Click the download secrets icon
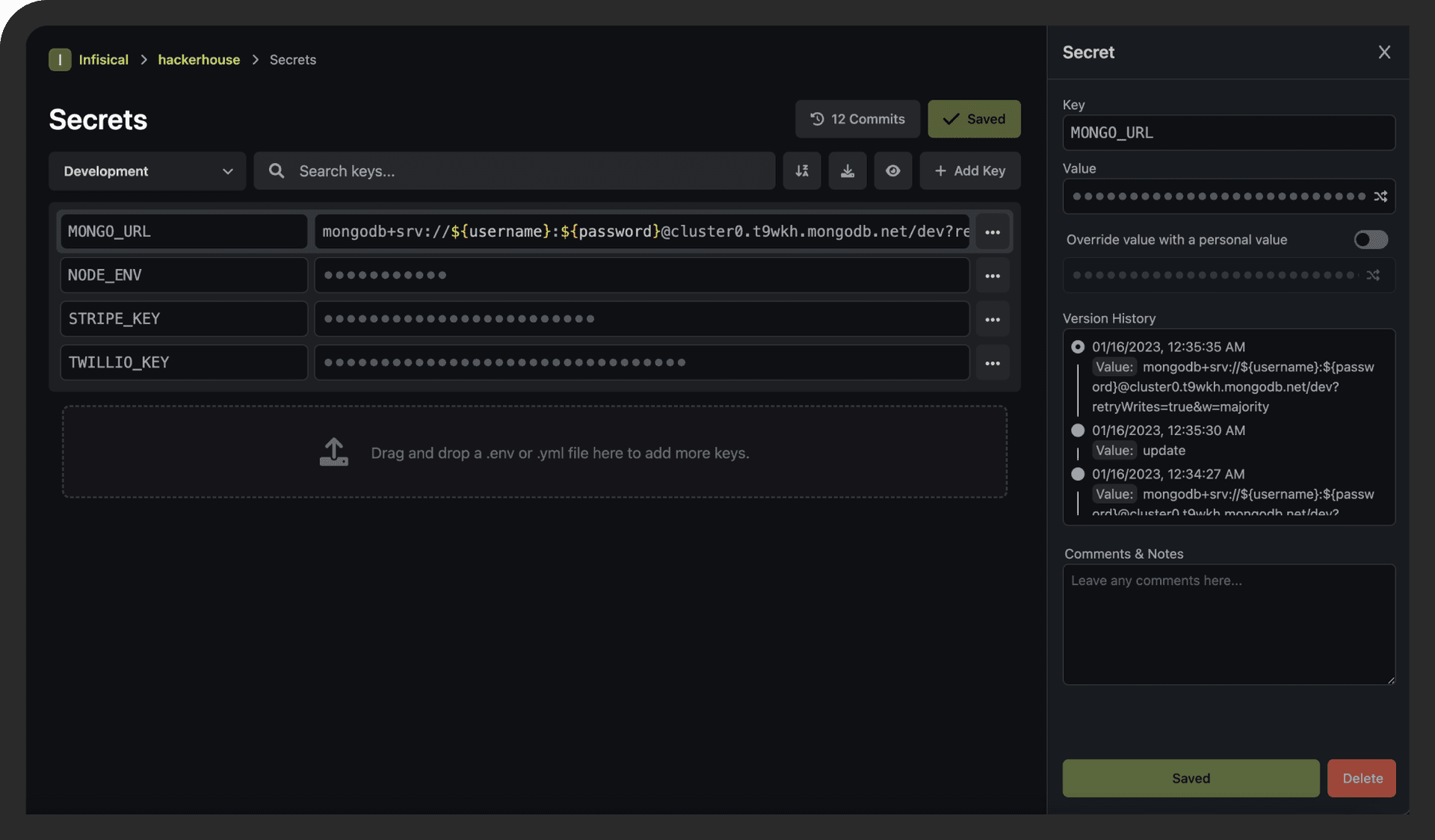 [x=847, y=171]
